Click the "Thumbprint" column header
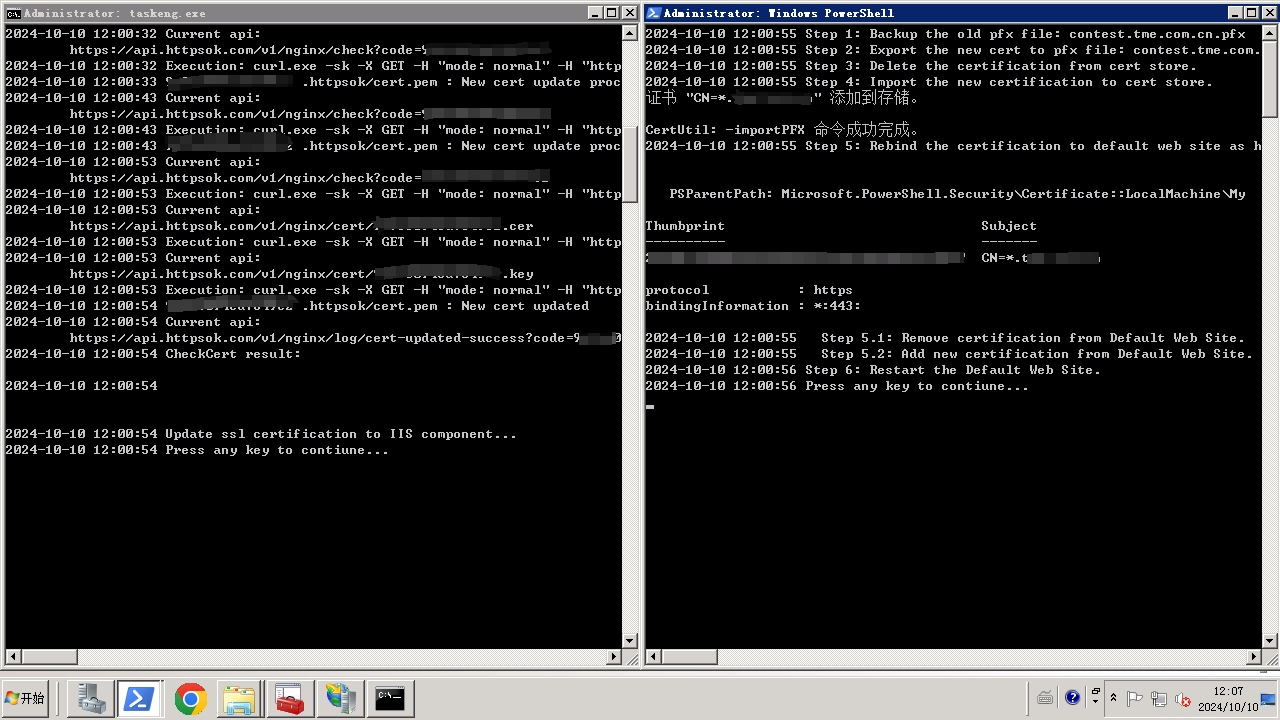1280x720 pixels. [x=685, y=226]
